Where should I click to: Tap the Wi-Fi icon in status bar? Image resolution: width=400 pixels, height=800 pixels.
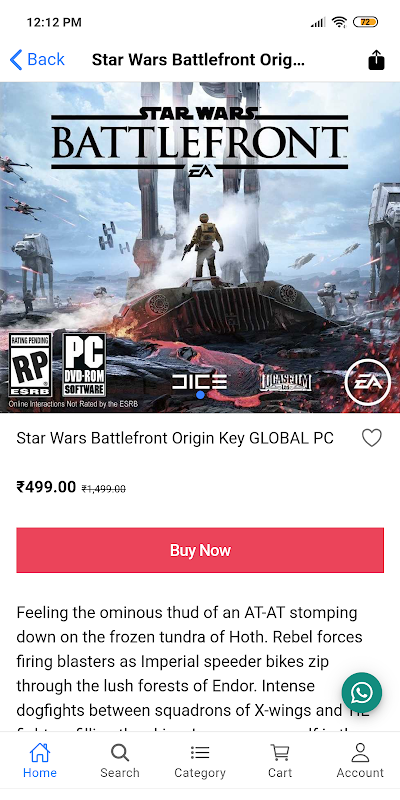pos(339,22)
